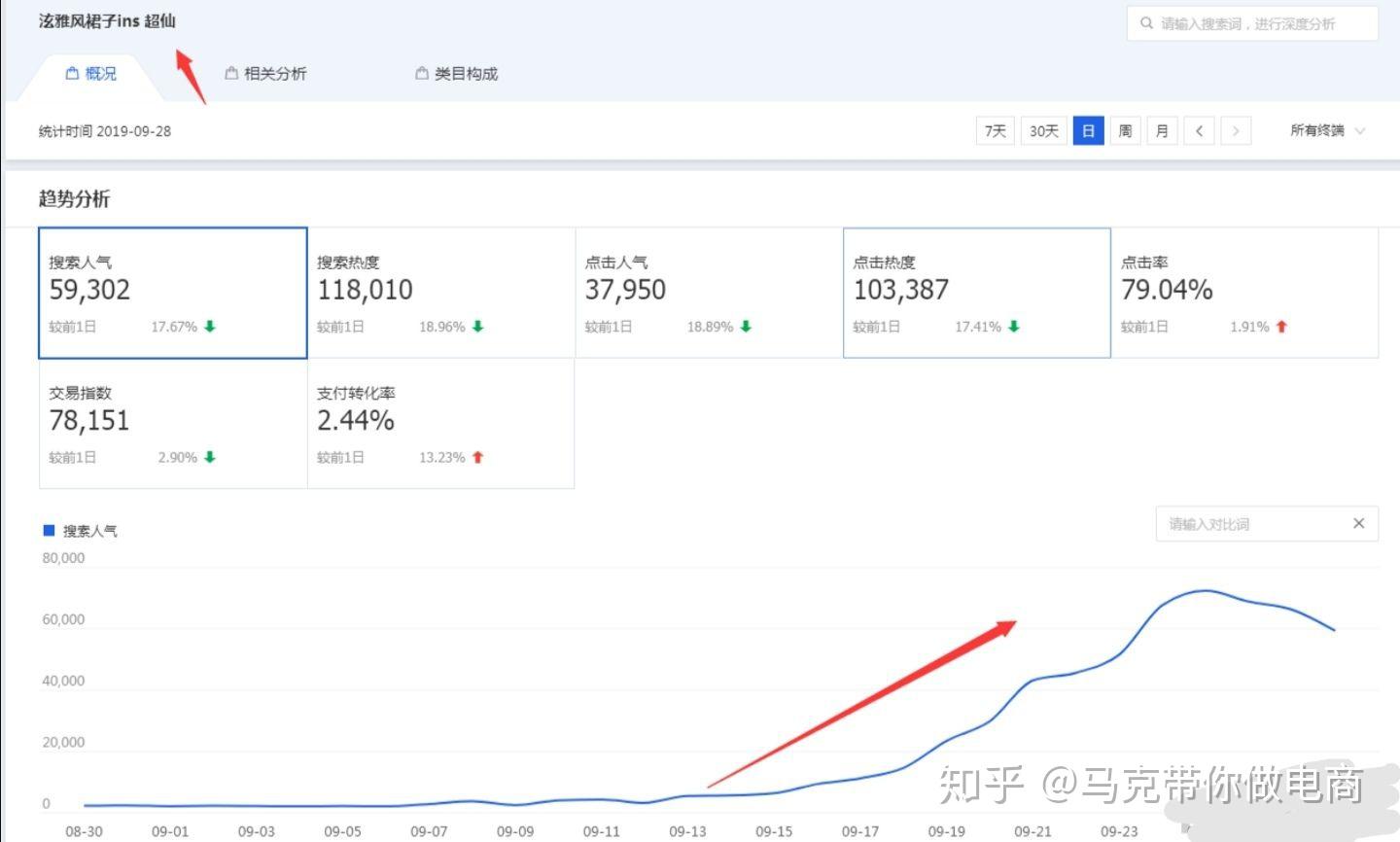Expand the 所有终端 dropdown
The height and width of the screenshot is (842, 1400).
(1327, 130)
